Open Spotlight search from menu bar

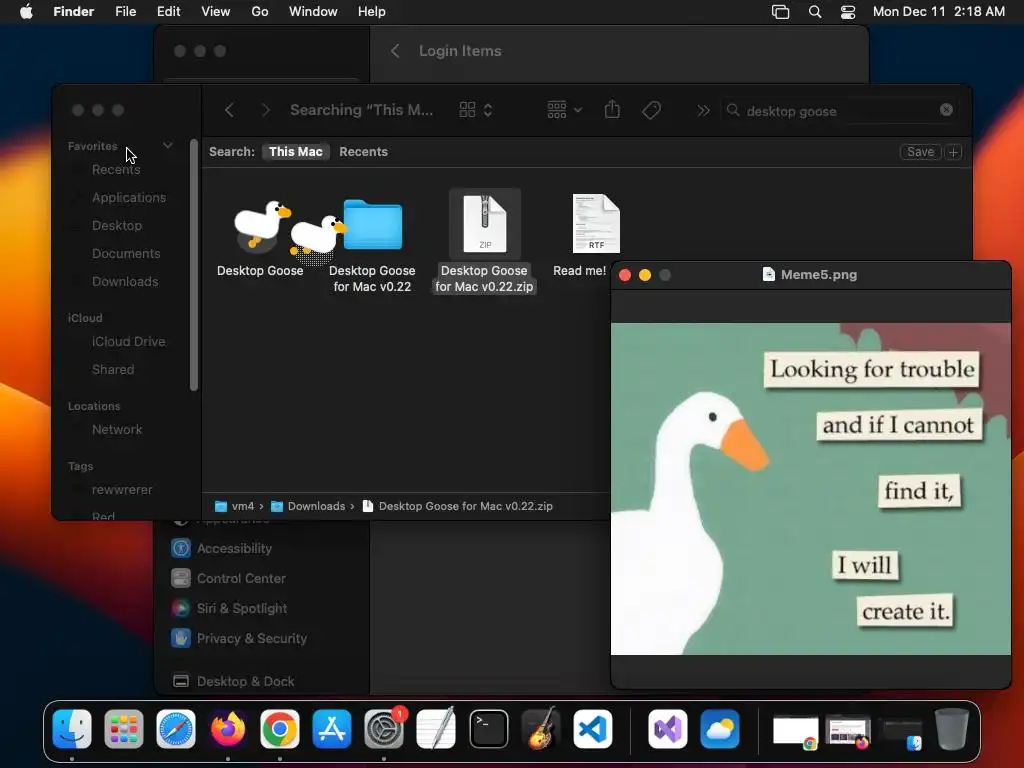point(815,12)
